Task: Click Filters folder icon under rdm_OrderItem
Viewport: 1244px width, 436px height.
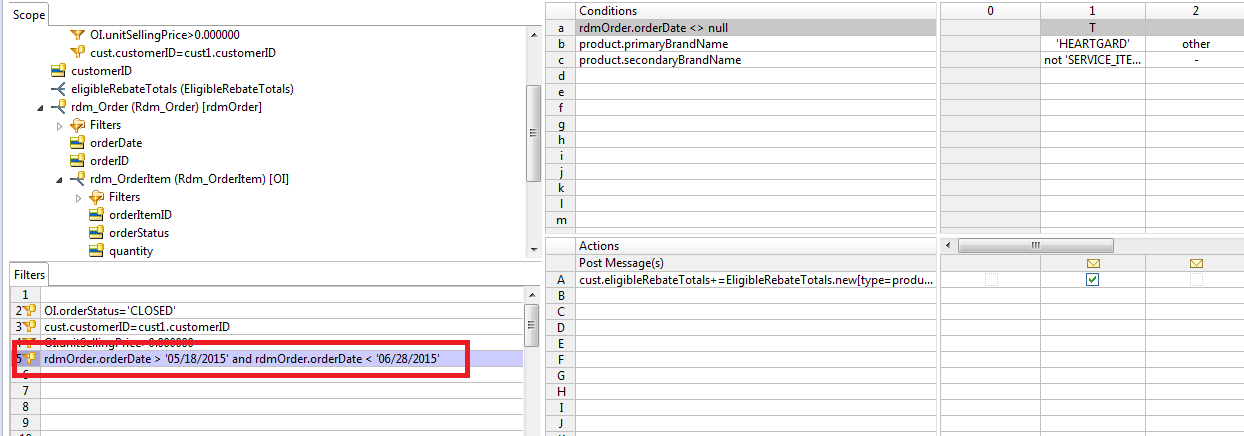Action: tap(96, 197)
